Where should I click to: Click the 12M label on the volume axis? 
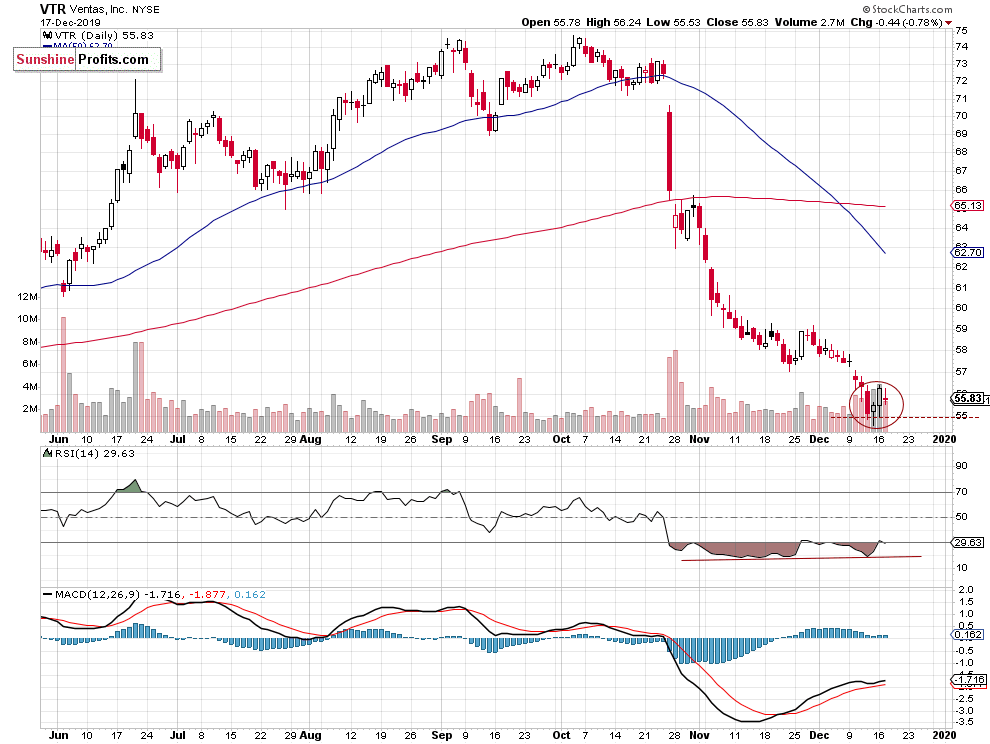coord(27,296)
